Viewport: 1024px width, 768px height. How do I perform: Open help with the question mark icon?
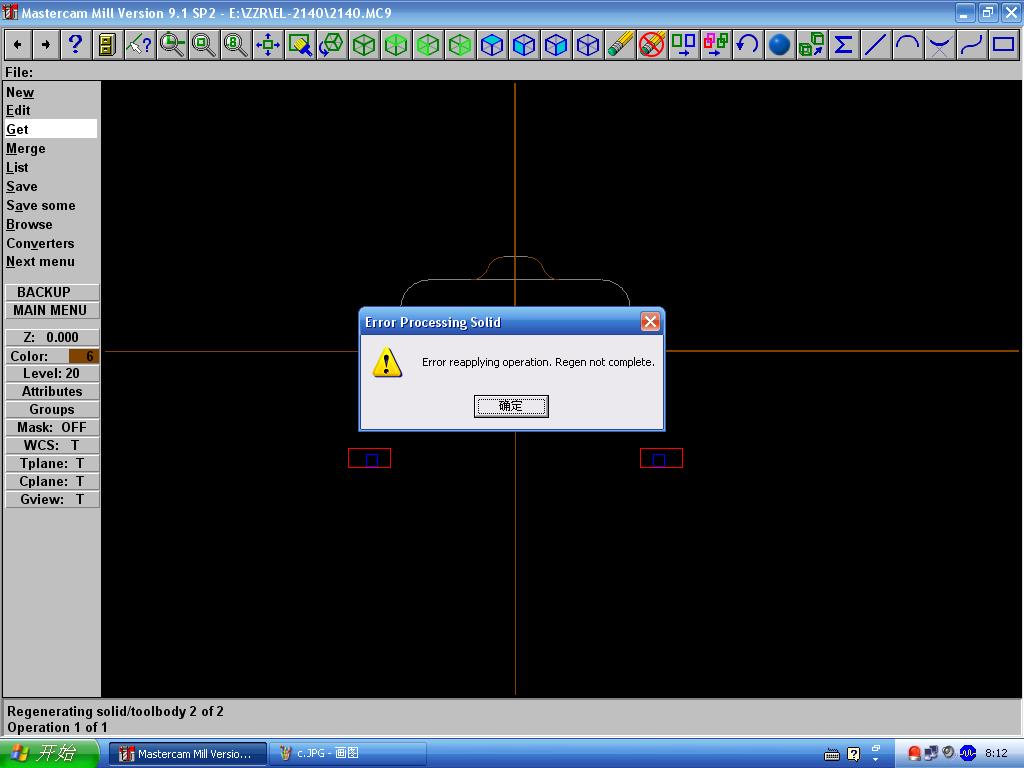click(76, 45)
